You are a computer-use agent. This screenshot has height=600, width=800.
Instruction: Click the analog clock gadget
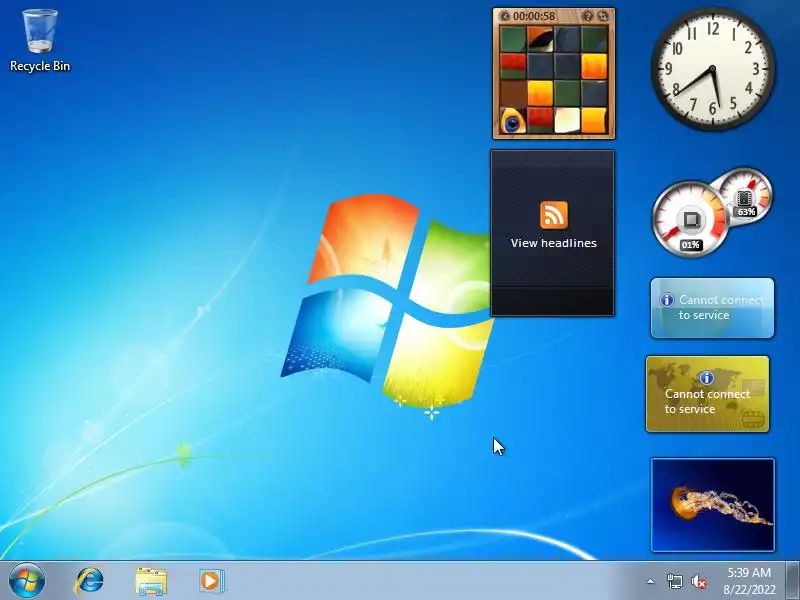[713, 69]
